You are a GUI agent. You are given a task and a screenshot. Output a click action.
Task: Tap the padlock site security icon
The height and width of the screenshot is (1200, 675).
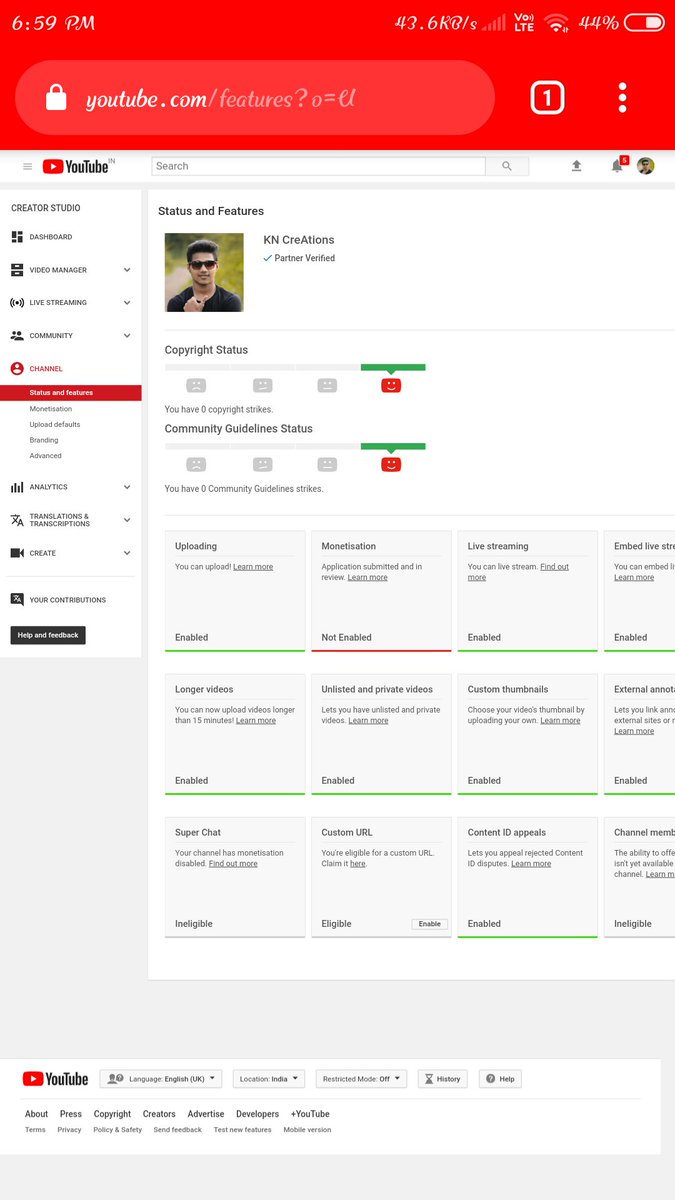(56, 98)
